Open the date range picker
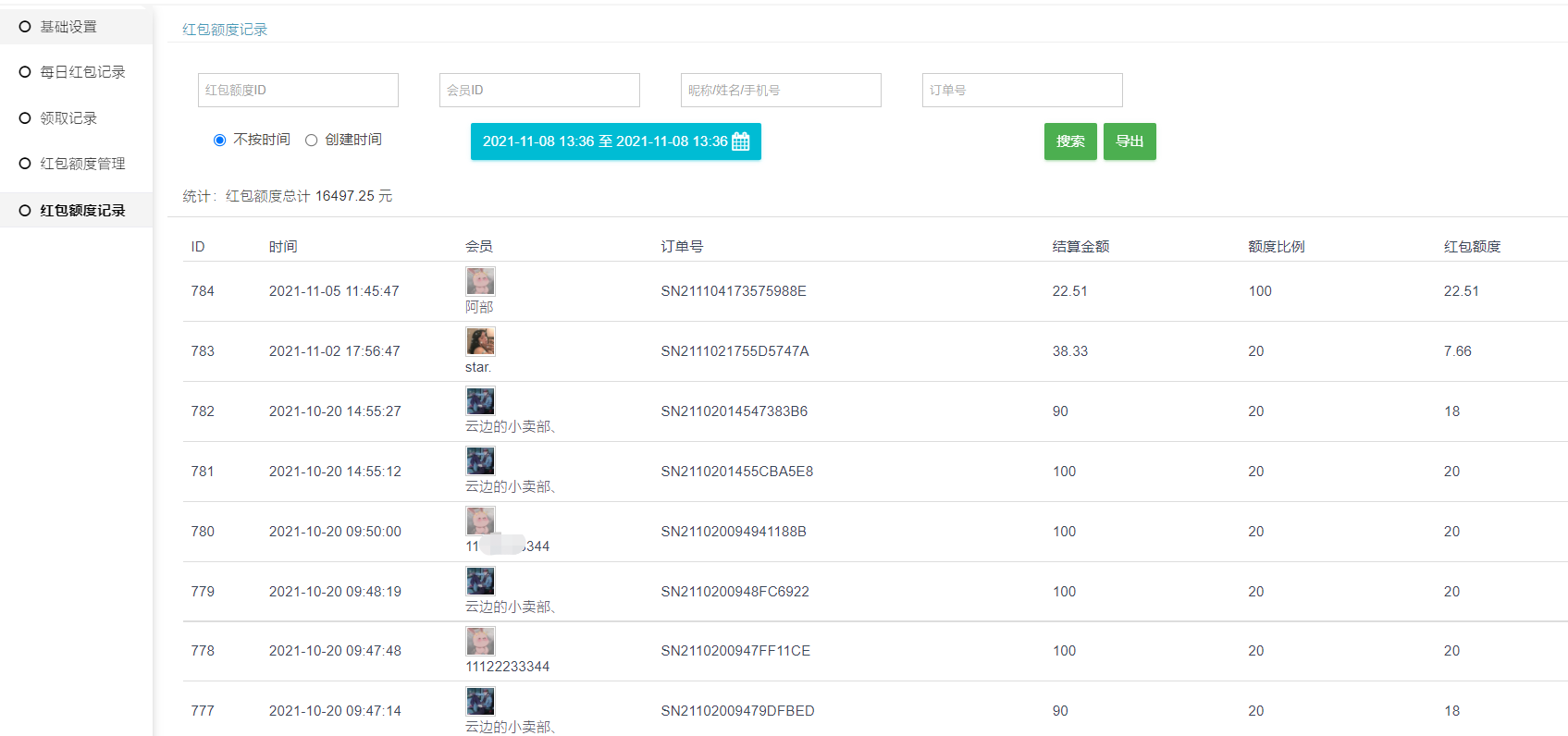The image size is (1568, 736). tap(605, 141)
